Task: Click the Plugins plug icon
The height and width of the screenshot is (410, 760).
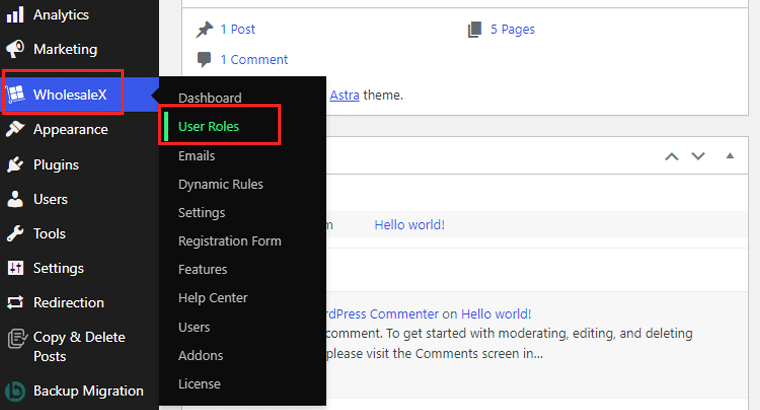Action: 15,164
